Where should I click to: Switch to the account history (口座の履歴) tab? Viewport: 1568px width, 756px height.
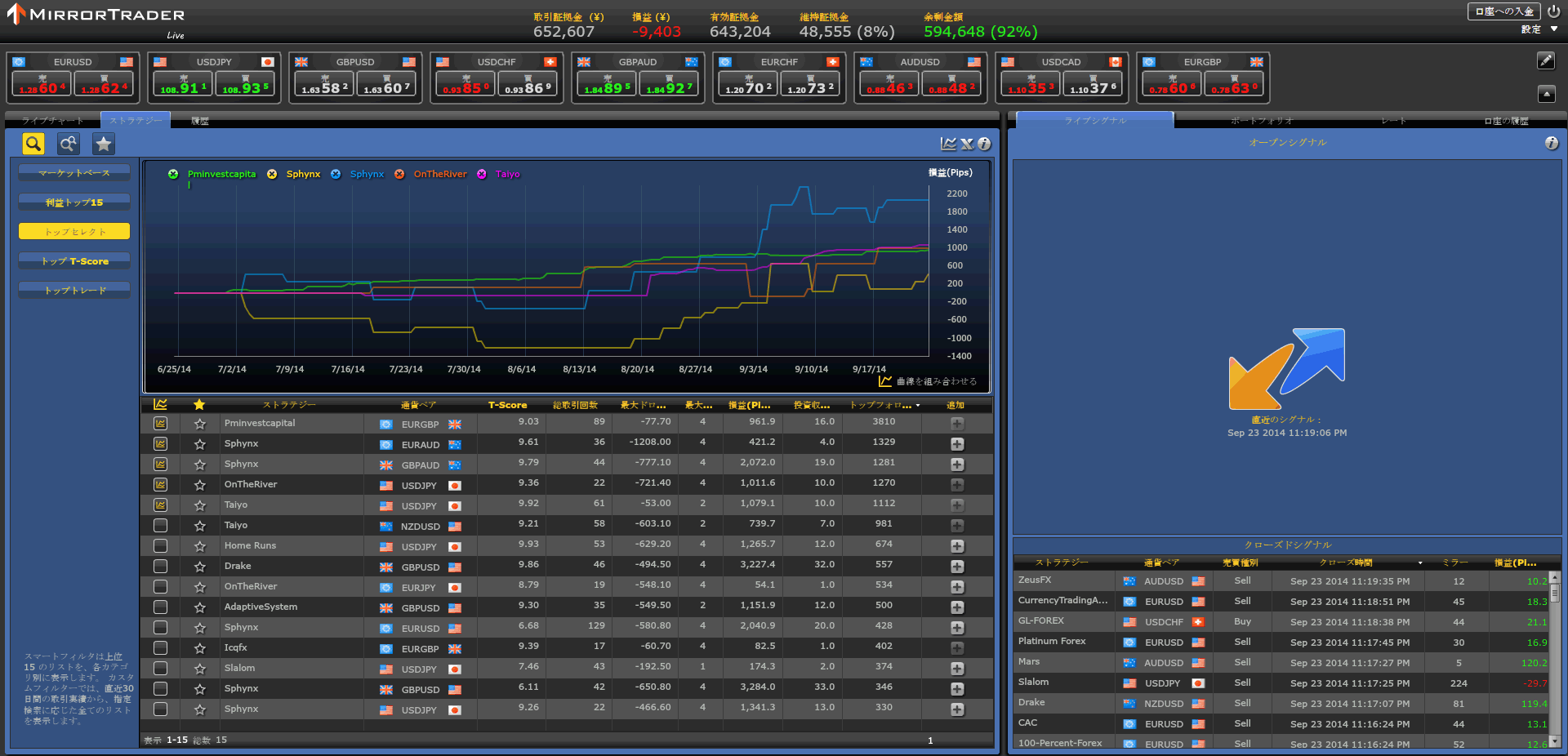[x=1506, y=121]
